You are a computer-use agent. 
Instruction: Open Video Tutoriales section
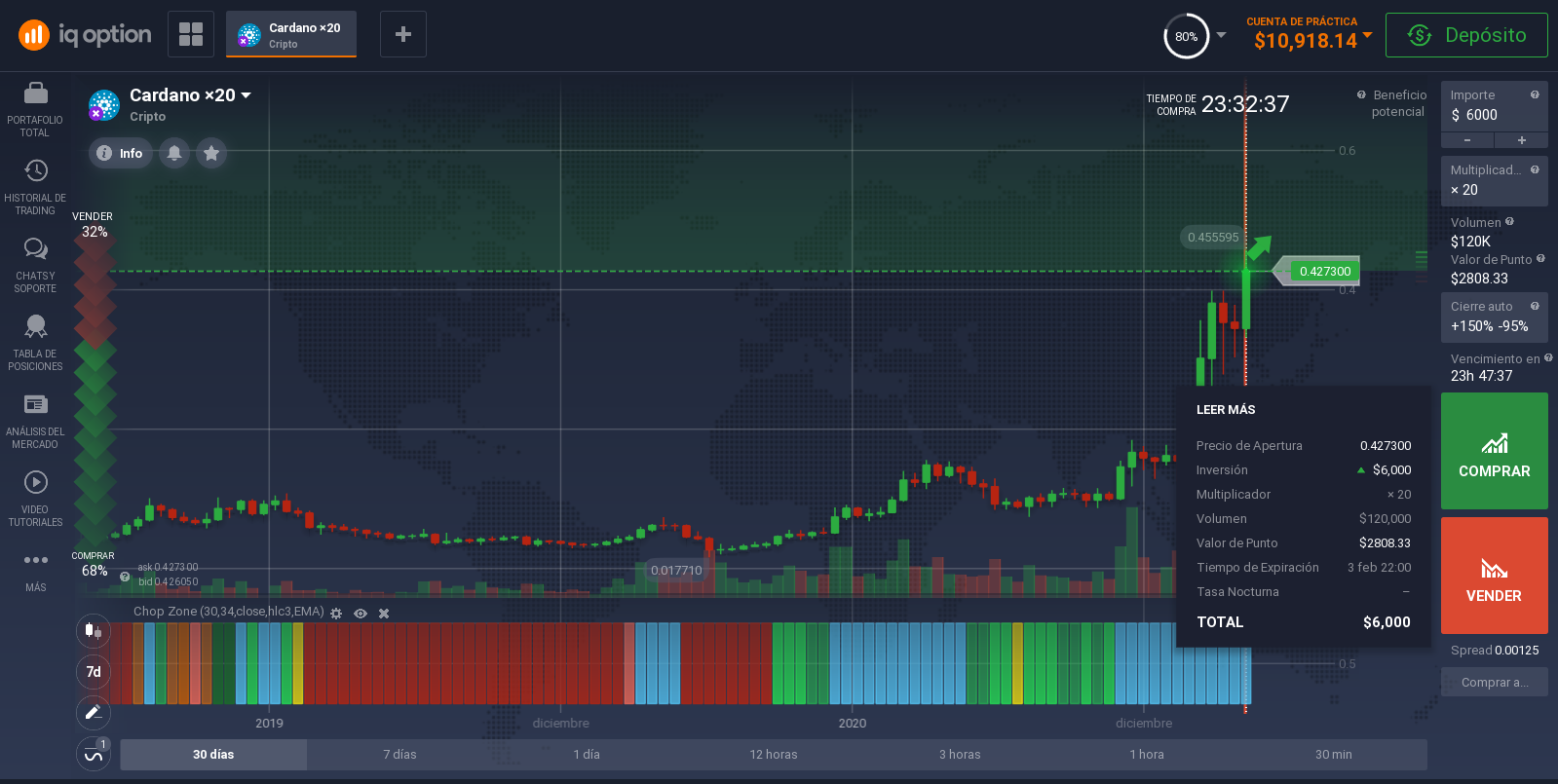coord(35,499)
